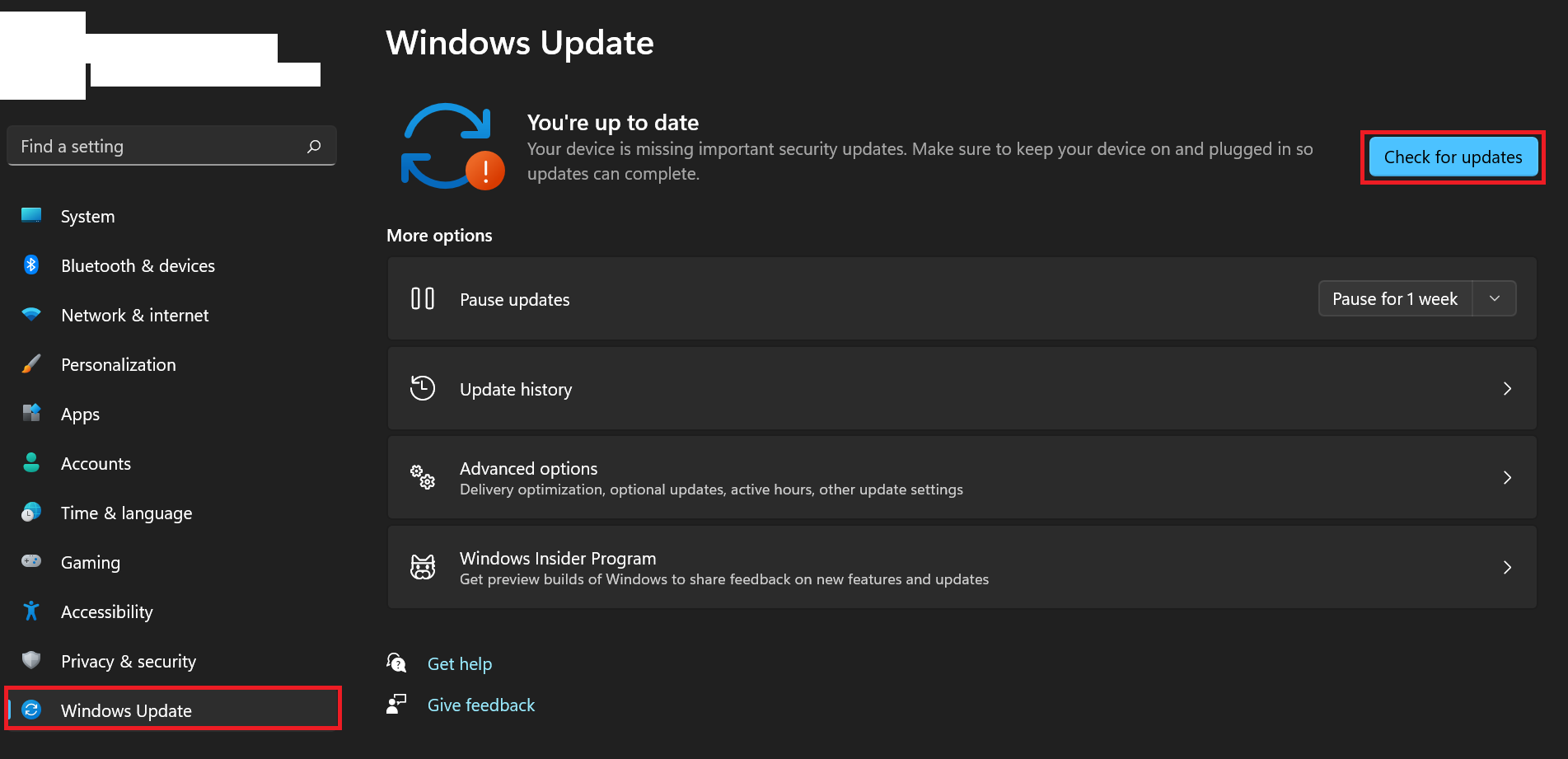Click the "Get preview builds of Windows" description
Screen dimensions: 1568x759
724,579
